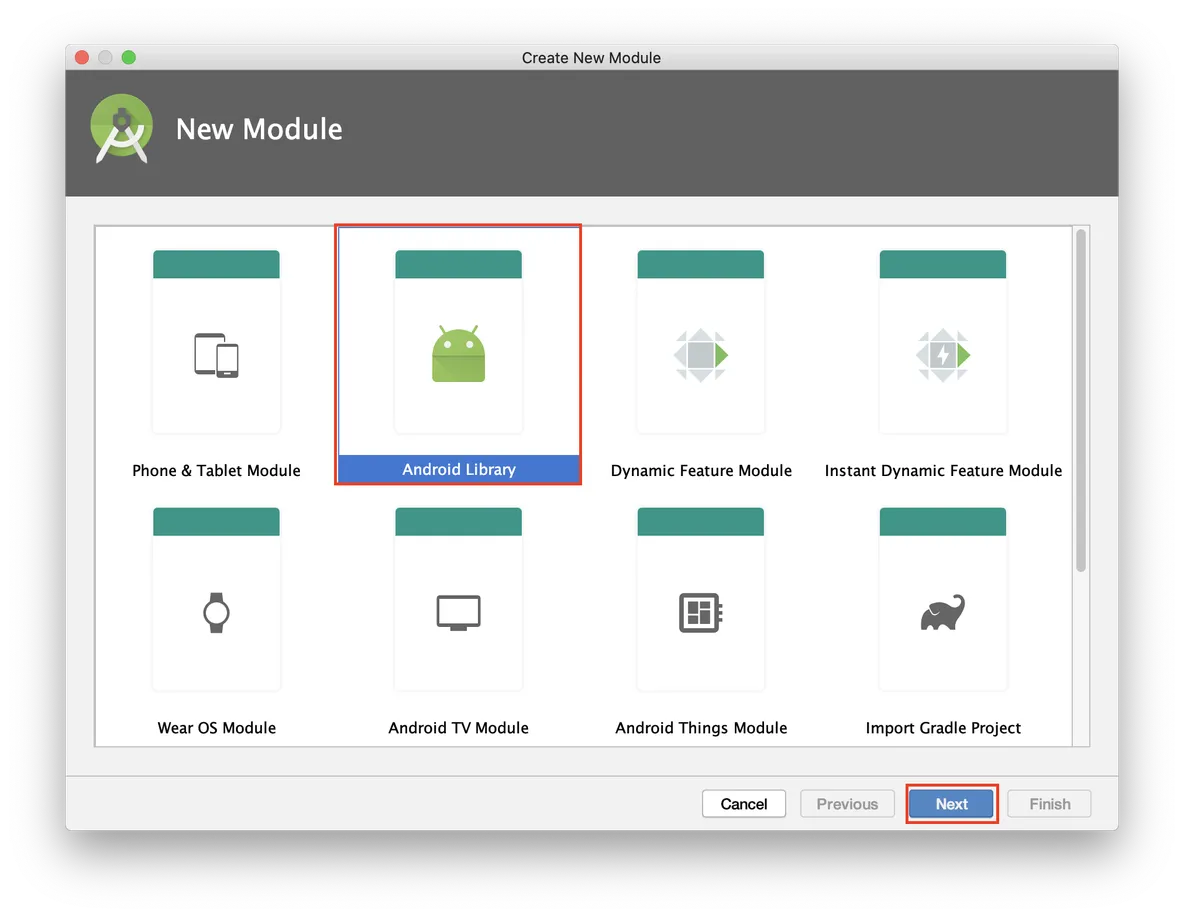
Task: Click the Finish button
Action: 1050,804
